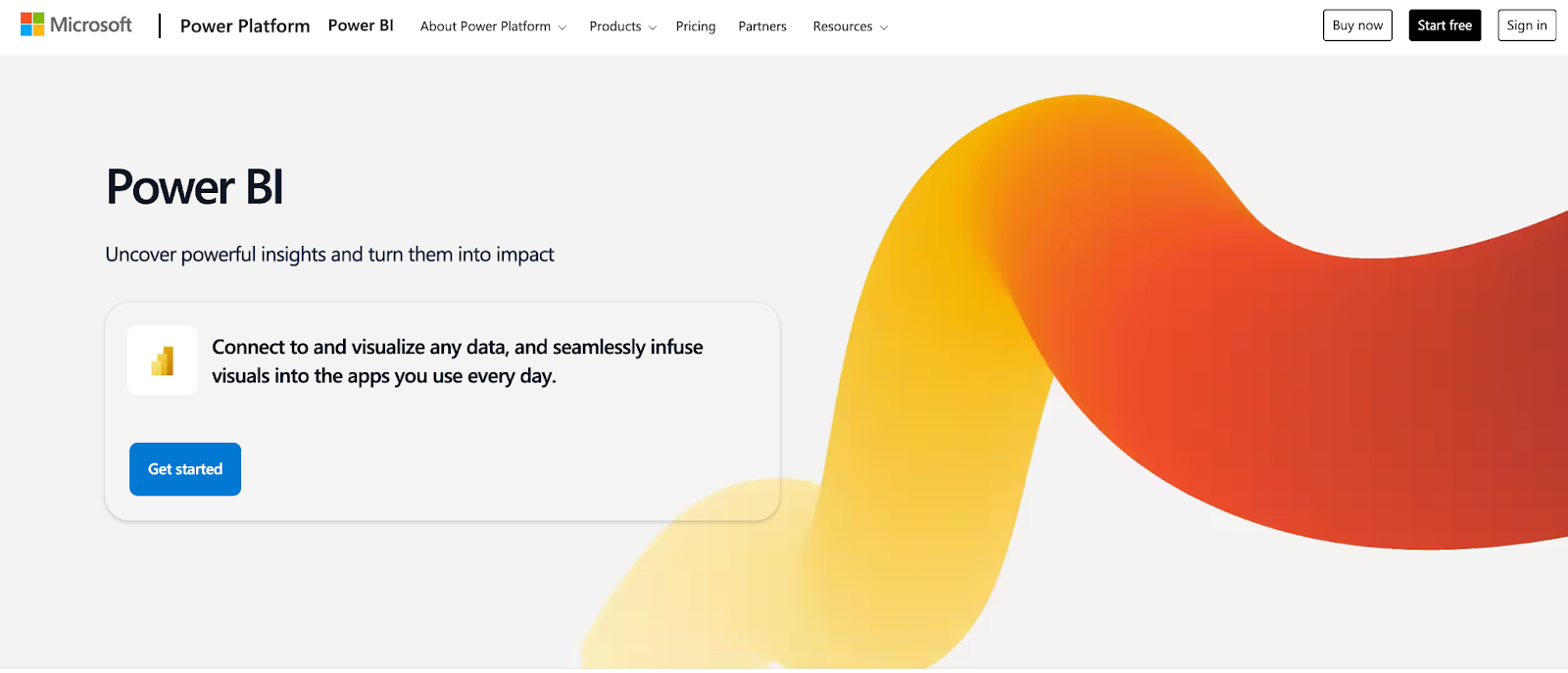Expand the Resources dropdown menu

[850, 26]
